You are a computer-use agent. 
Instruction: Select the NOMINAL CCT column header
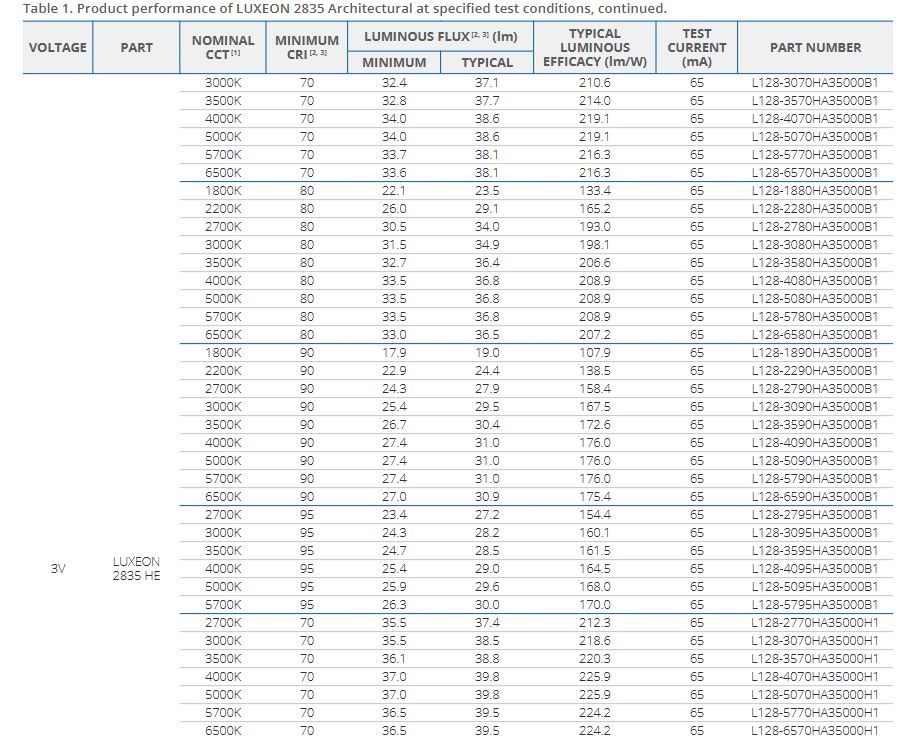click(x=223, y=47)
